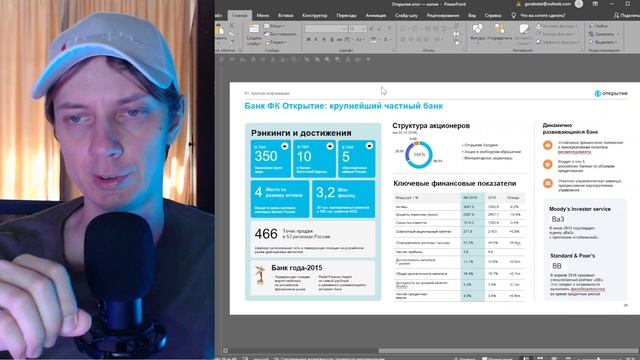Open the Контур фигуры dropdown

click(x=556, y=34)
